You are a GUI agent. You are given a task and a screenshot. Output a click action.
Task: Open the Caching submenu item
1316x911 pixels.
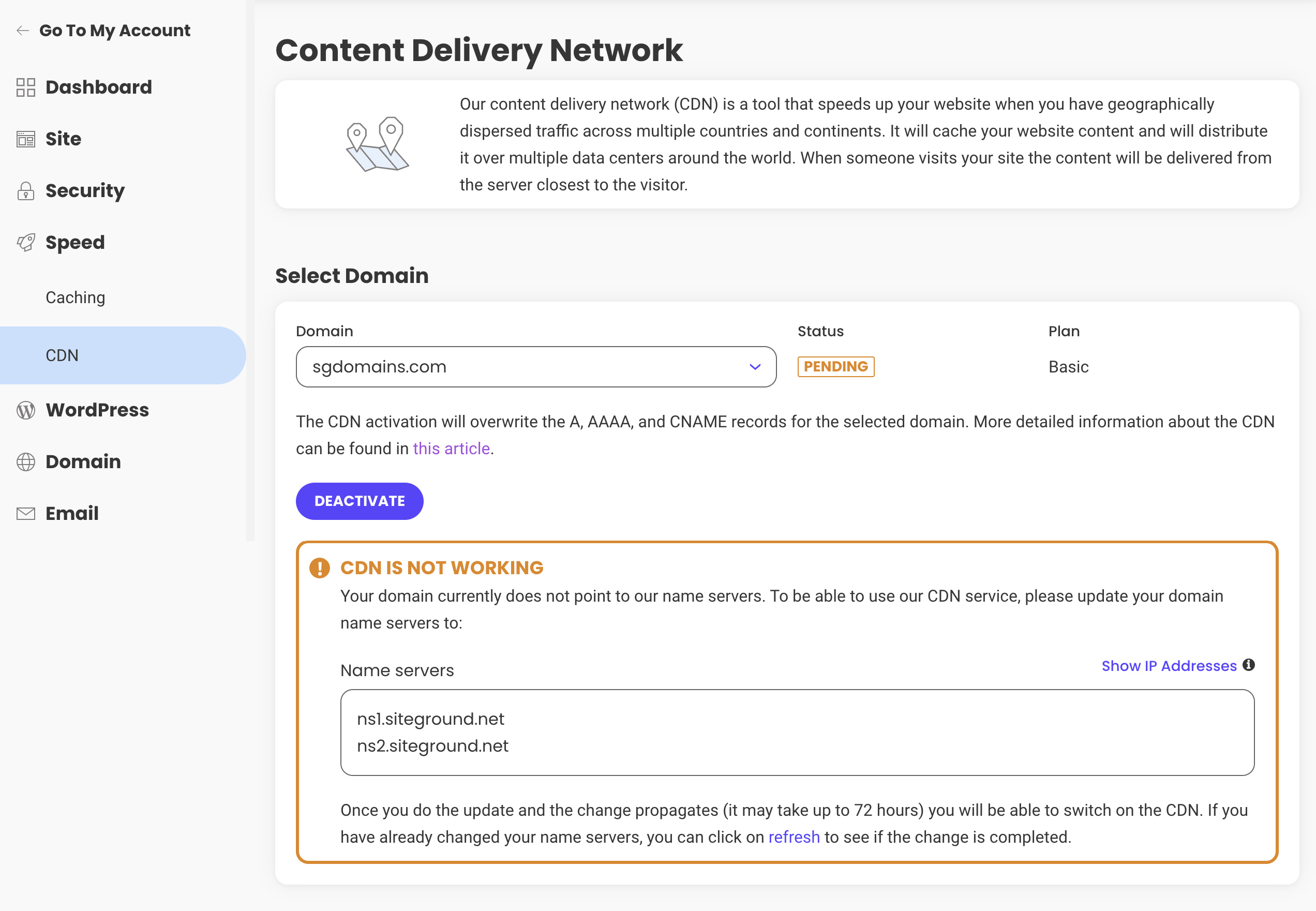click(76, 297)
